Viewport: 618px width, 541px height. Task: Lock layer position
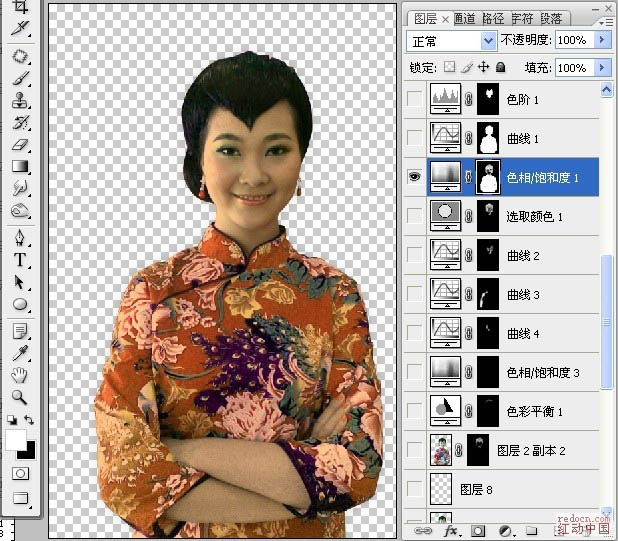(x=484, y=67)
